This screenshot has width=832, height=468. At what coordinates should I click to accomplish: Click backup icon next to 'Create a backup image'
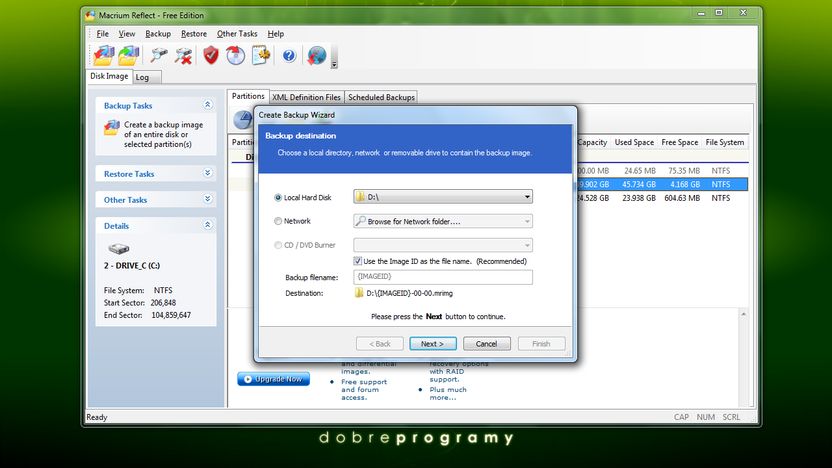(x=111, y=128)
